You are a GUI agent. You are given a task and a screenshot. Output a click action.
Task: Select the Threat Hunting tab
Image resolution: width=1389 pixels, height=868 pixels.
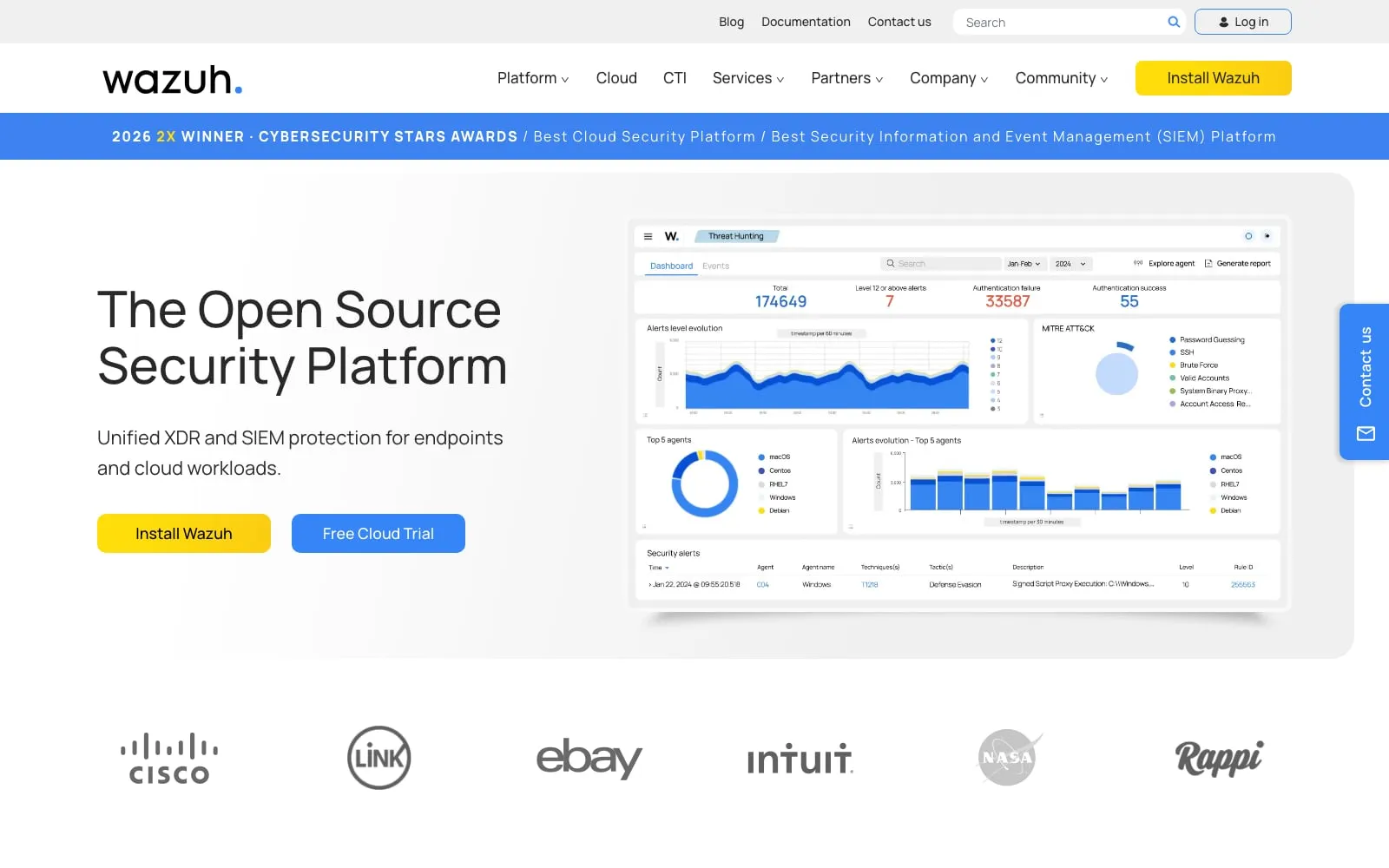point(736,236)
